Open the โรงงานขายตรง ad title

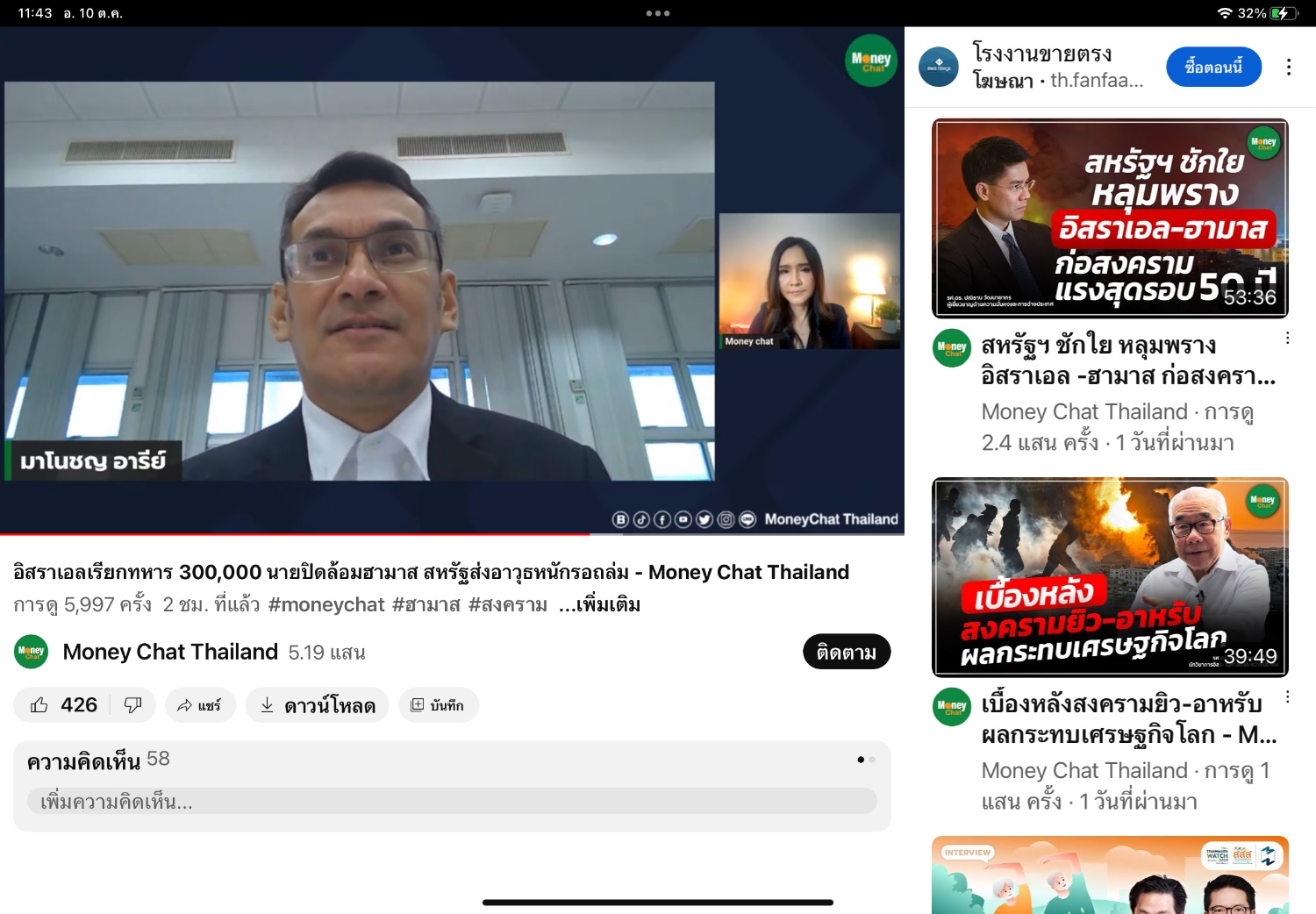tap(1042, 54)
